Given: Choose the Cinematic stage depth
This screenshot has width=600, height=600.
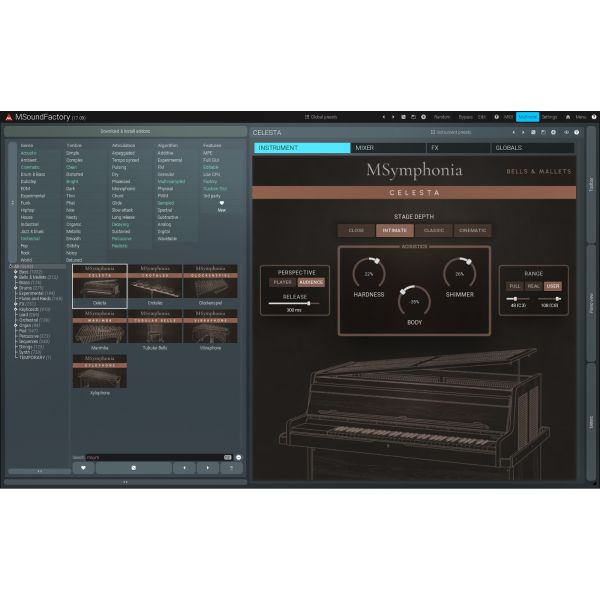Looking at the screenshot, I should 473,230.
